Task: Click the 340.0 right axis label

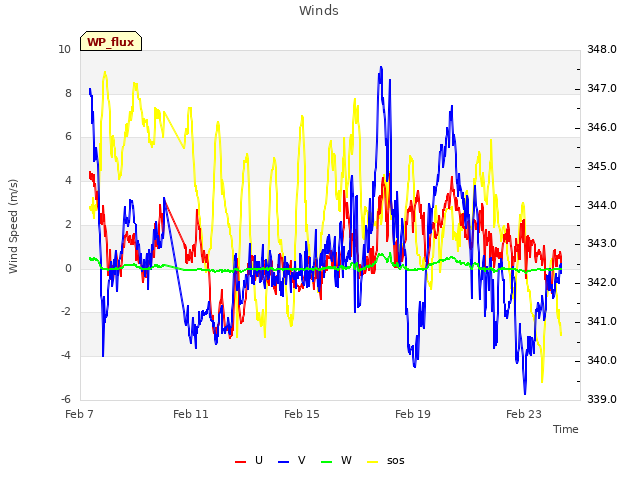Action: click(x=602, y=360)
